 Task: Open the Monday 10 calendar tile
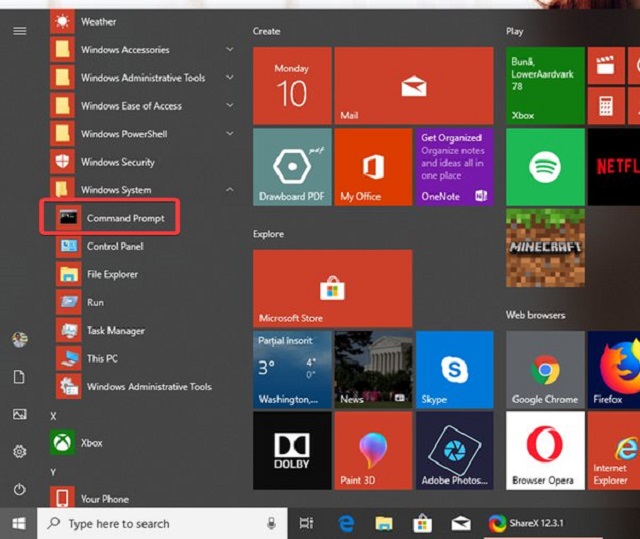pyautogui.click(x=292, y=86)
